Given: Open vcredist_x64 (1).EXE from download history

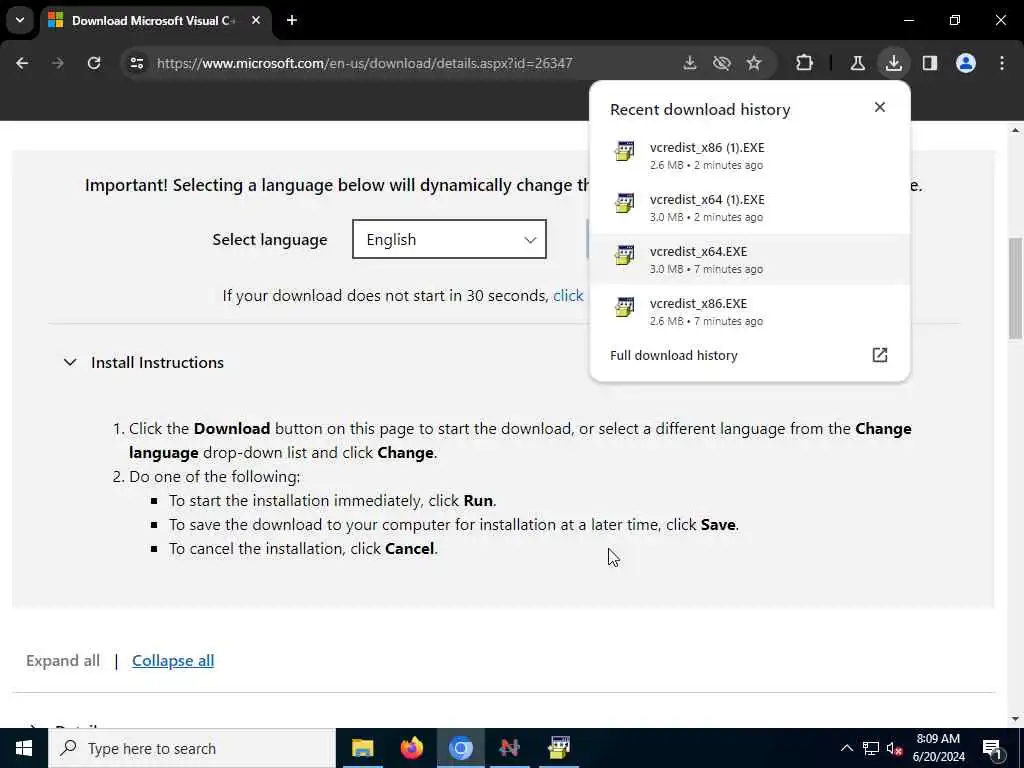Looking at the screenshot, I should pyautogui.click(x=749, y=208).
